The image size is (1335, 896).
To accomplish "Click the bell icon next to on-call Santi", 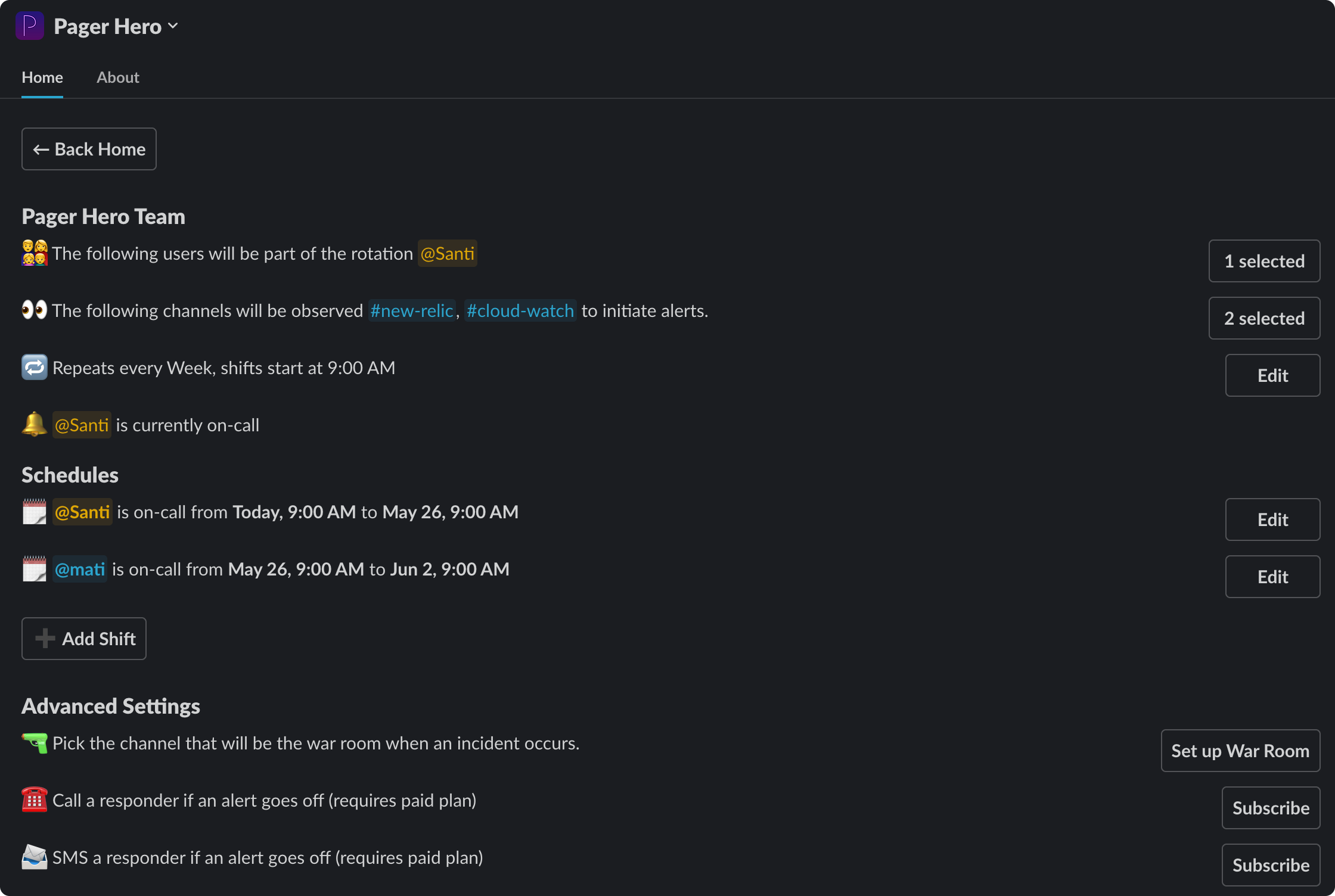I will tap(35, 425).
